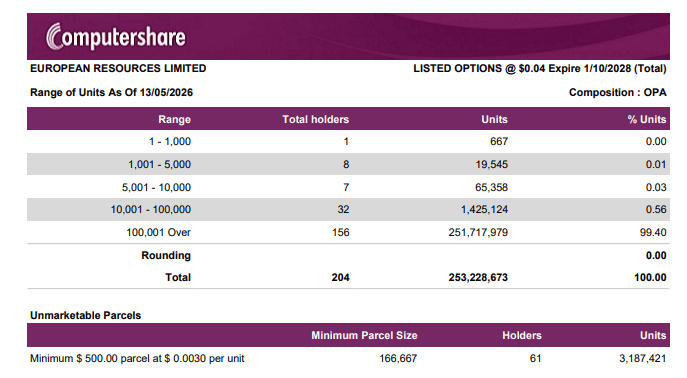The height and width of the screenshot is (378, 687).
Task: Select the 100,001 Over row
Action: (348, 232)
